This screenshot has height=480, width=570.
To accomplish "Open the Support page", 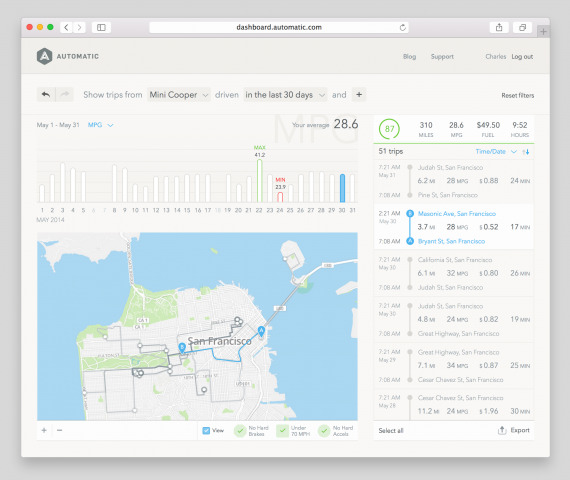I will coord(442,56).
